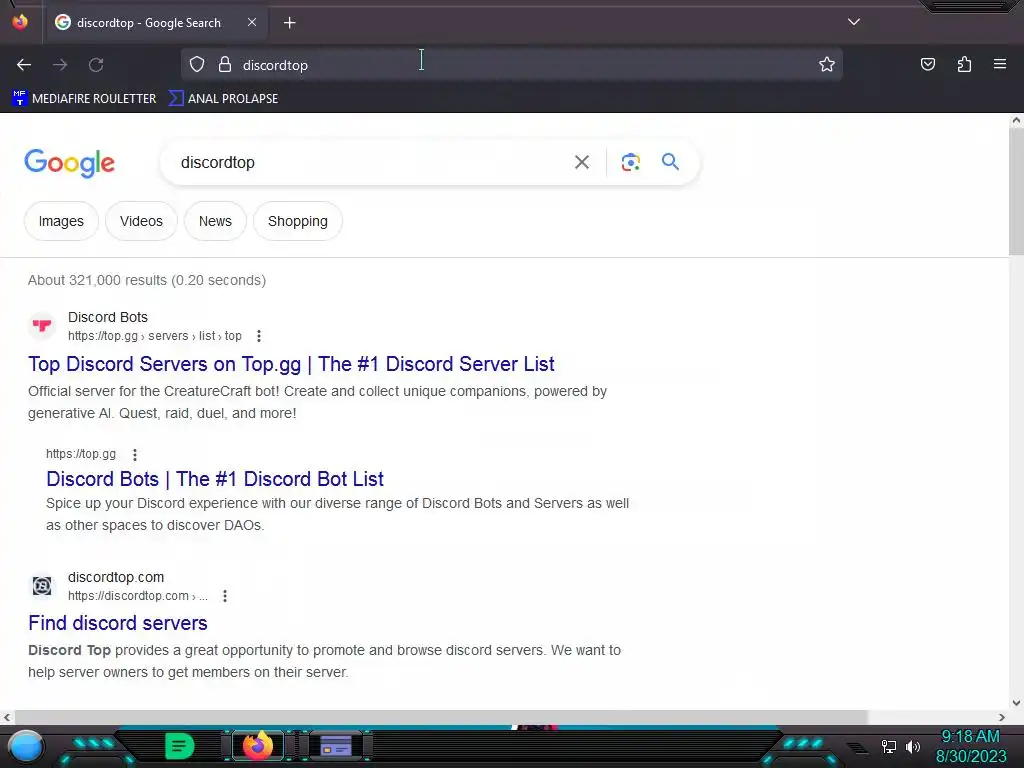Image resolution: width=1024 pixels, height=768 pixels.
Task: Open the green notes app on the taskbar
Action: 180,746
